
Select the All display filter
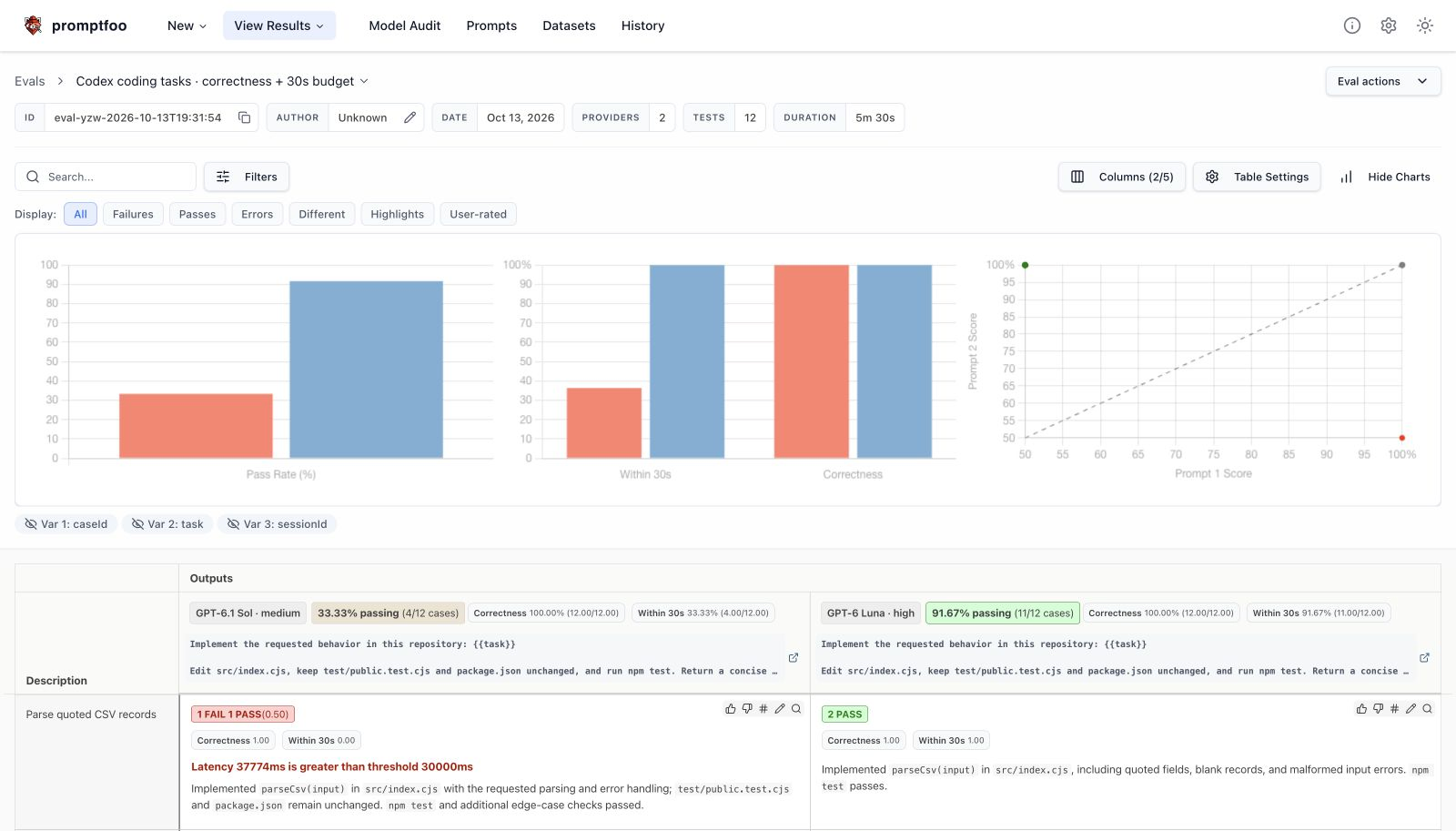pyautogui.click(x=80, y=214)
